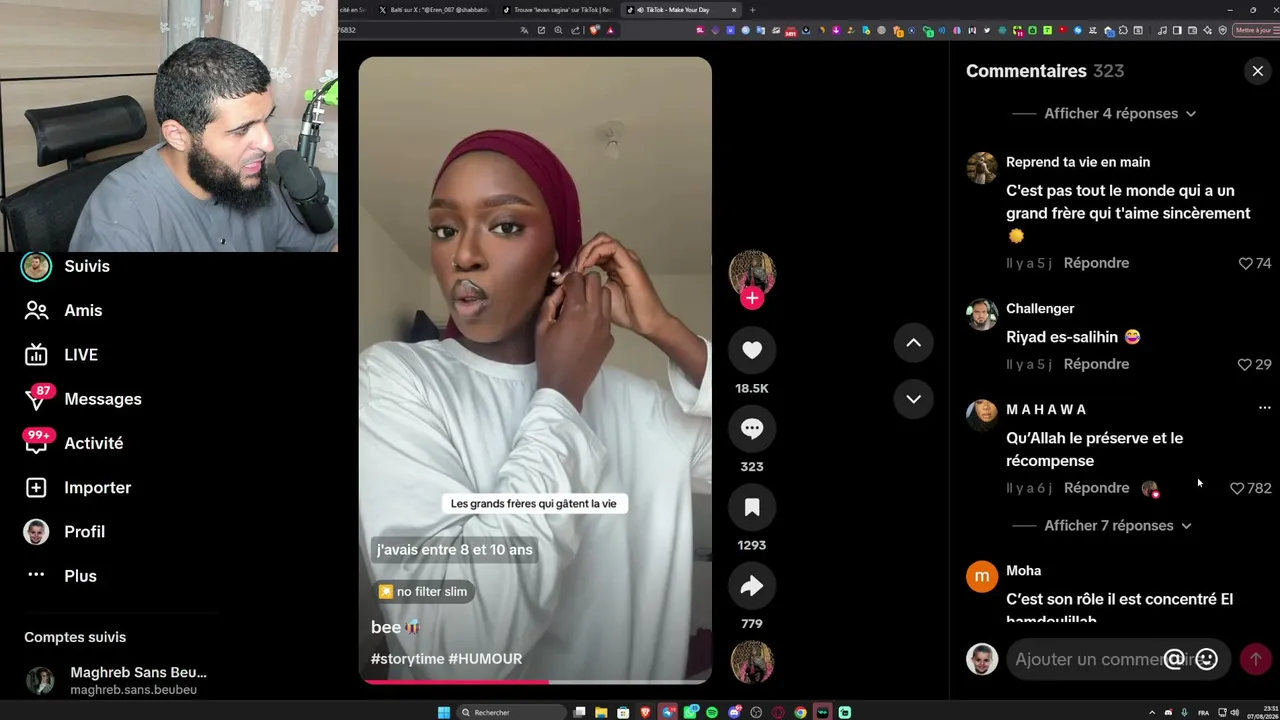Reply to 'Reprend ta vie en main' comment

1096,263
